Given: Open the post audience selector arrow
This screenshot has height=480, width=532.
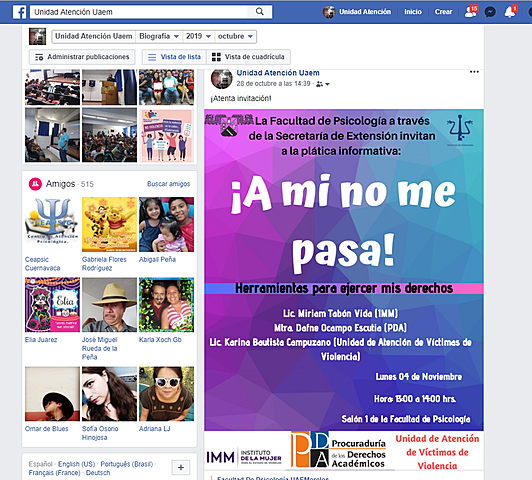Looking at the screenshot, I should coord(327,84).
